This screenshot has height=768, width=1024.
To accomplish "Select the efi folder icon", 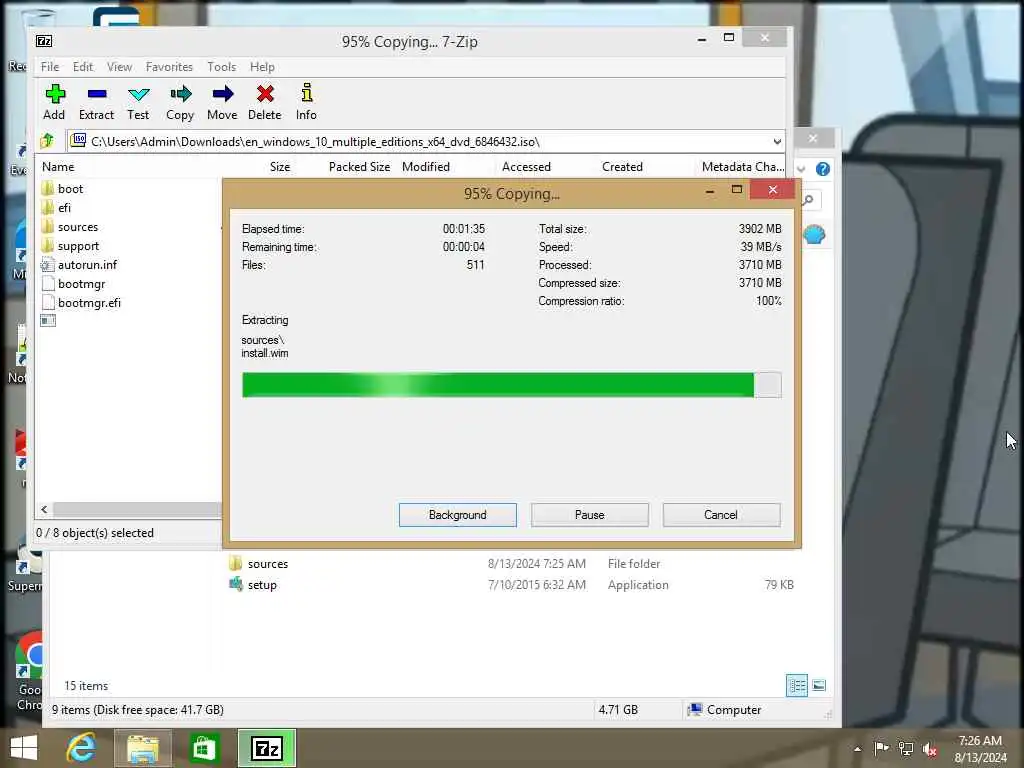I will click(x=48, y=208).
